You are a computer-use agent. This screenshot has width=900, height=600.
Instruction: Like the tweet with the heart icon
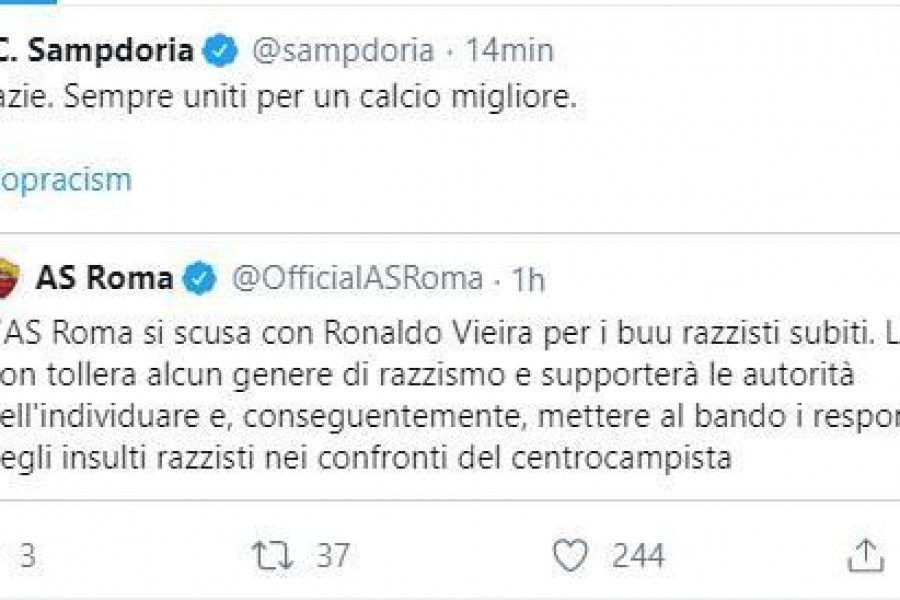[570, 555]
